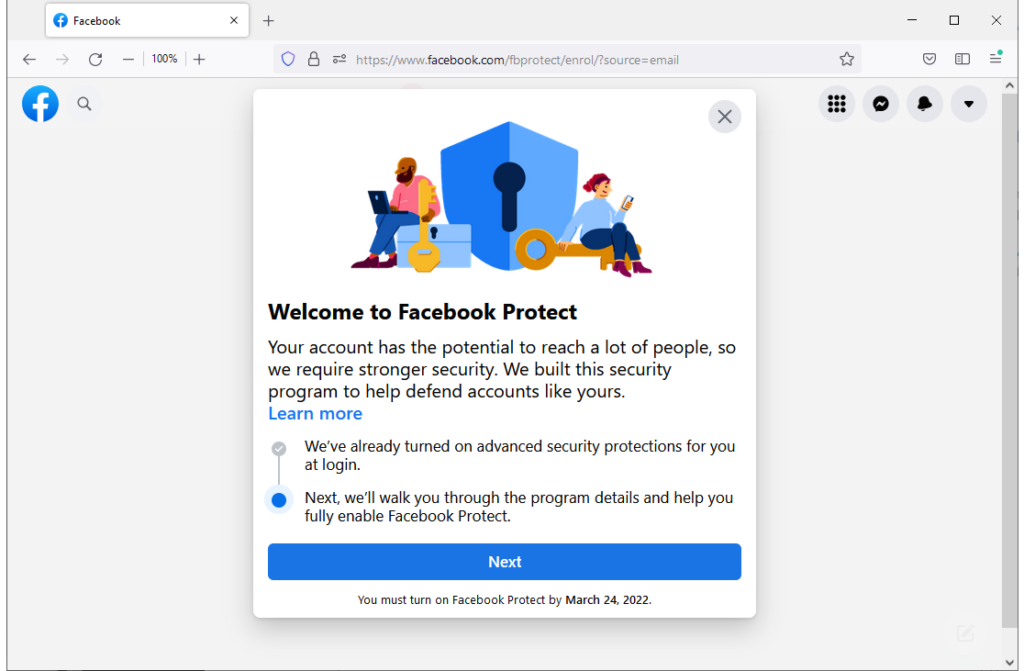The image size is (1024, 671).
Task: Zoom in with plus button
Action: click(199, 59)
